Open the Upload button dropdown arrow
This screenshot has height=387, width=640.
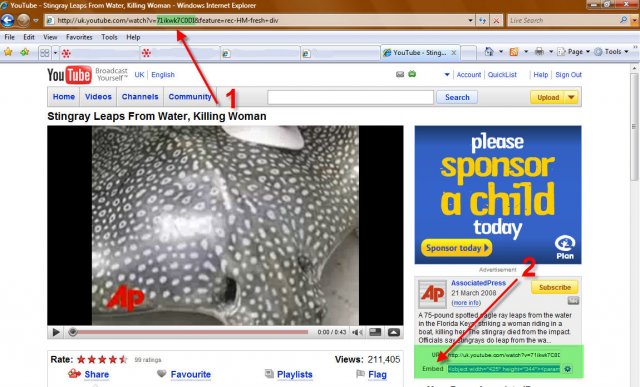pos(571,97)
